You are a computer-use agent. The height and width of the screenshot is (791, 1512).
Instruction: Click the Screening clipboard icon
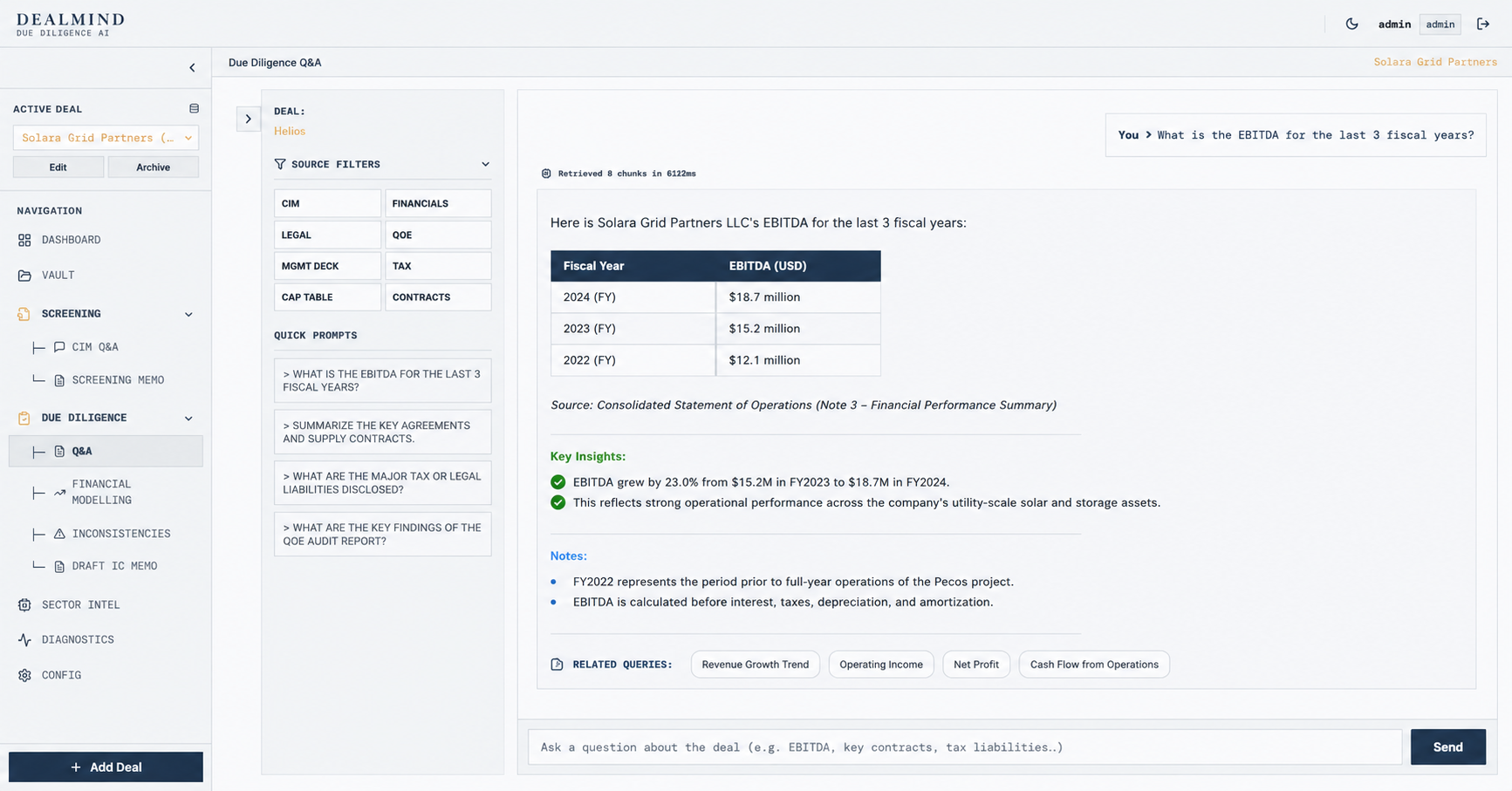tap(24, 314)
